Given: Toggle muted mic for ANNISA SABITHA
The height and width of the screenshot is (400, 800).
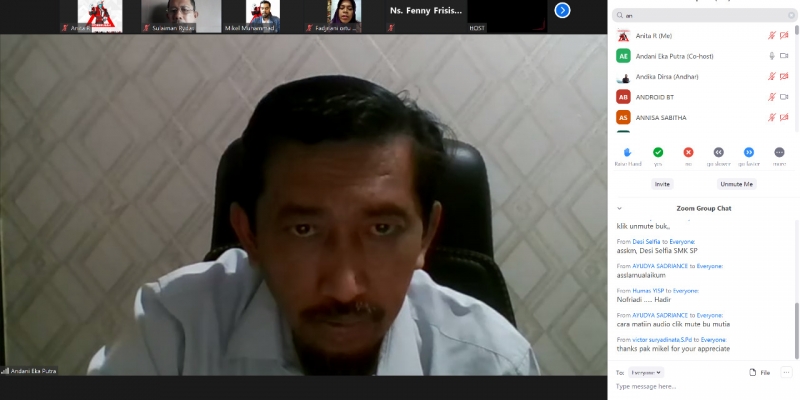Looking at the screenshot, I should click(771, 117).
